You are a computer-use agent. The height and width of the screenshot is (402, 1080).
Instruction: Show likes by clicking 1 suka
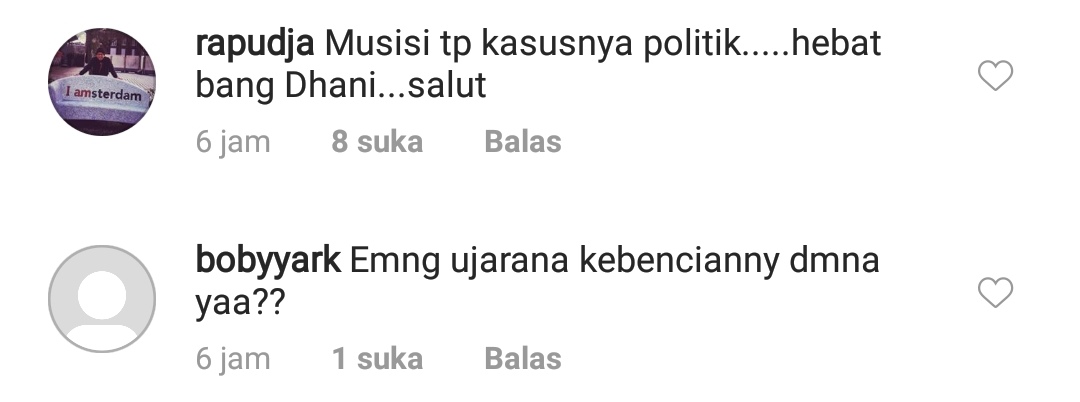point(377,359)
